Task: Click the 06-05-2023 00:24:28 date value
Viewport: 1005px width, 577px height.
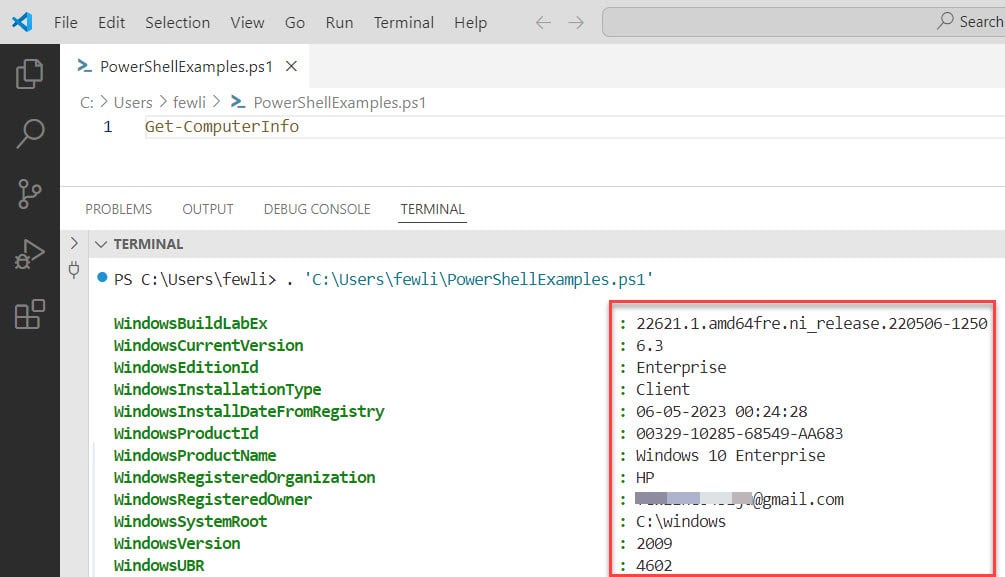Action: (x=722, y=412)
